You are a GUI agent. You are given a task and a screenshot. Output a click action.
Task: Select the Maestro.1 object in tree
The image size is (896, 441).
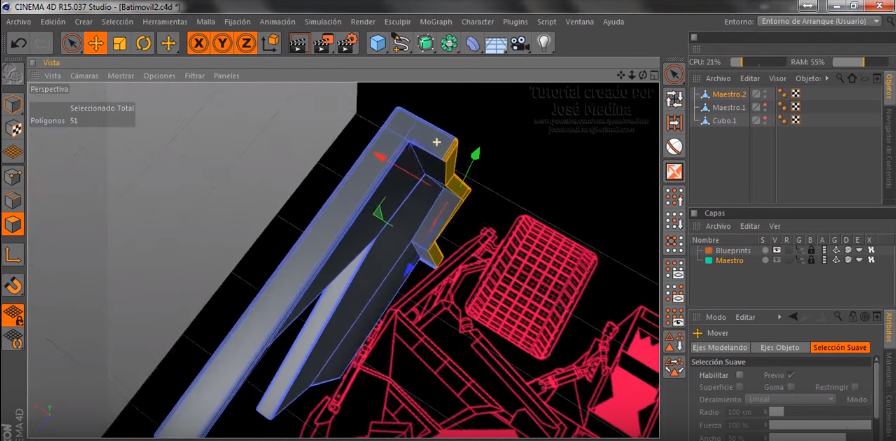pyautogui.click(x=729, y=107)
